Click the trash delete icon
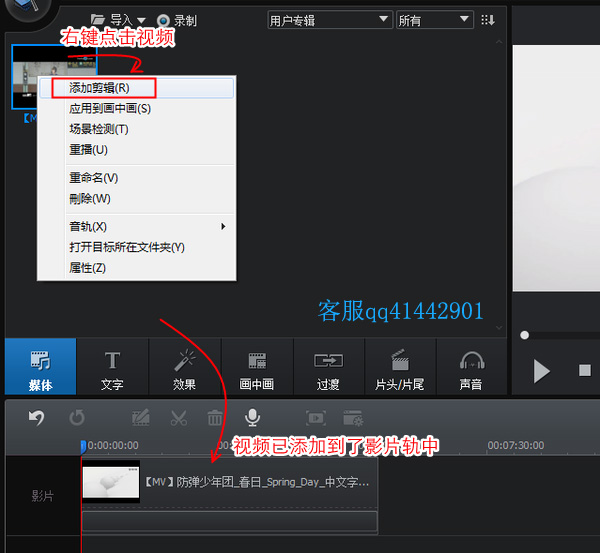 point(215,418)
